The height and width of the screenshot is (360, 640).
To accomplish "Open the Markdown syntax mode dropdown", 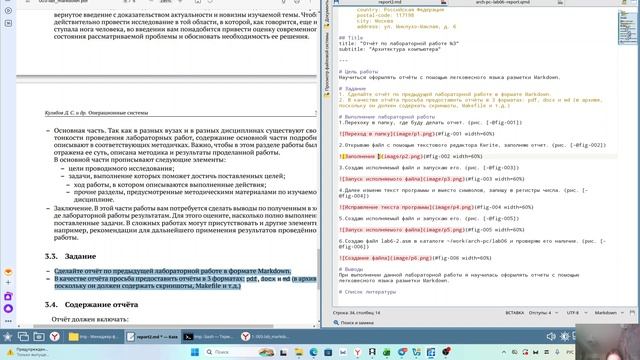I will click(x=609, y=313).
